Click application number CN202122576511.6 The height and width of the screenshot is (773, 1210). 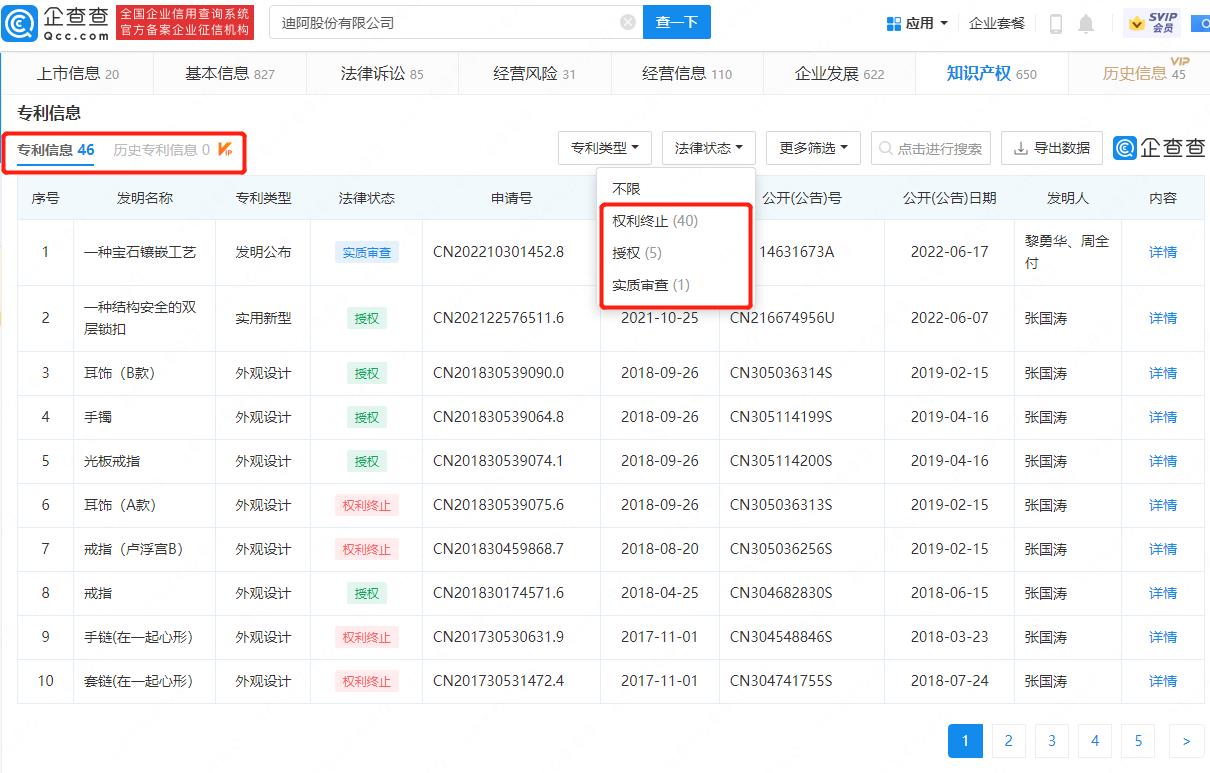tap(498, 318)
